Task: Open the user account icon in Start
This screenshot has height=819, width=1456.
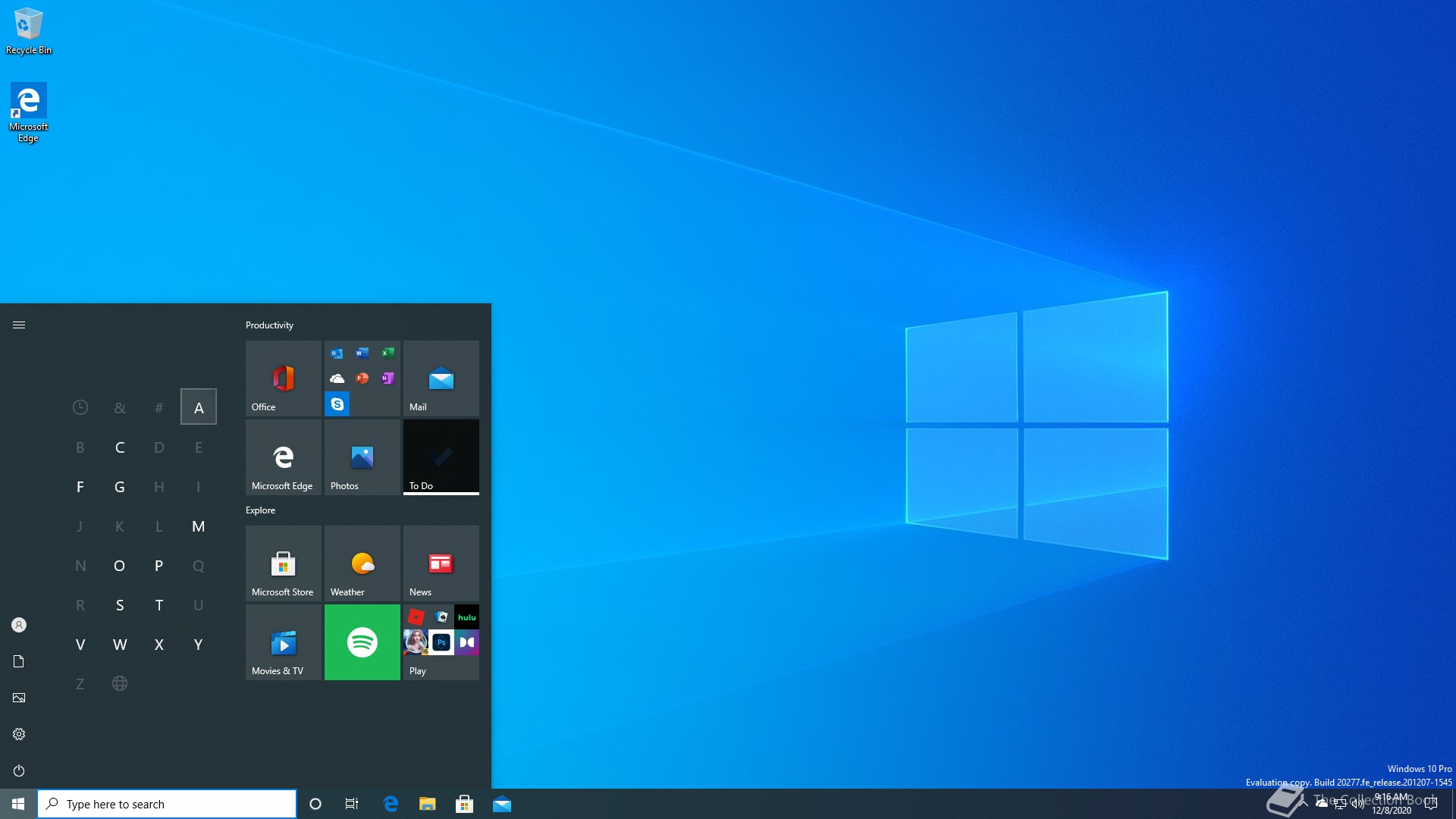Action: tap(19, 625)
